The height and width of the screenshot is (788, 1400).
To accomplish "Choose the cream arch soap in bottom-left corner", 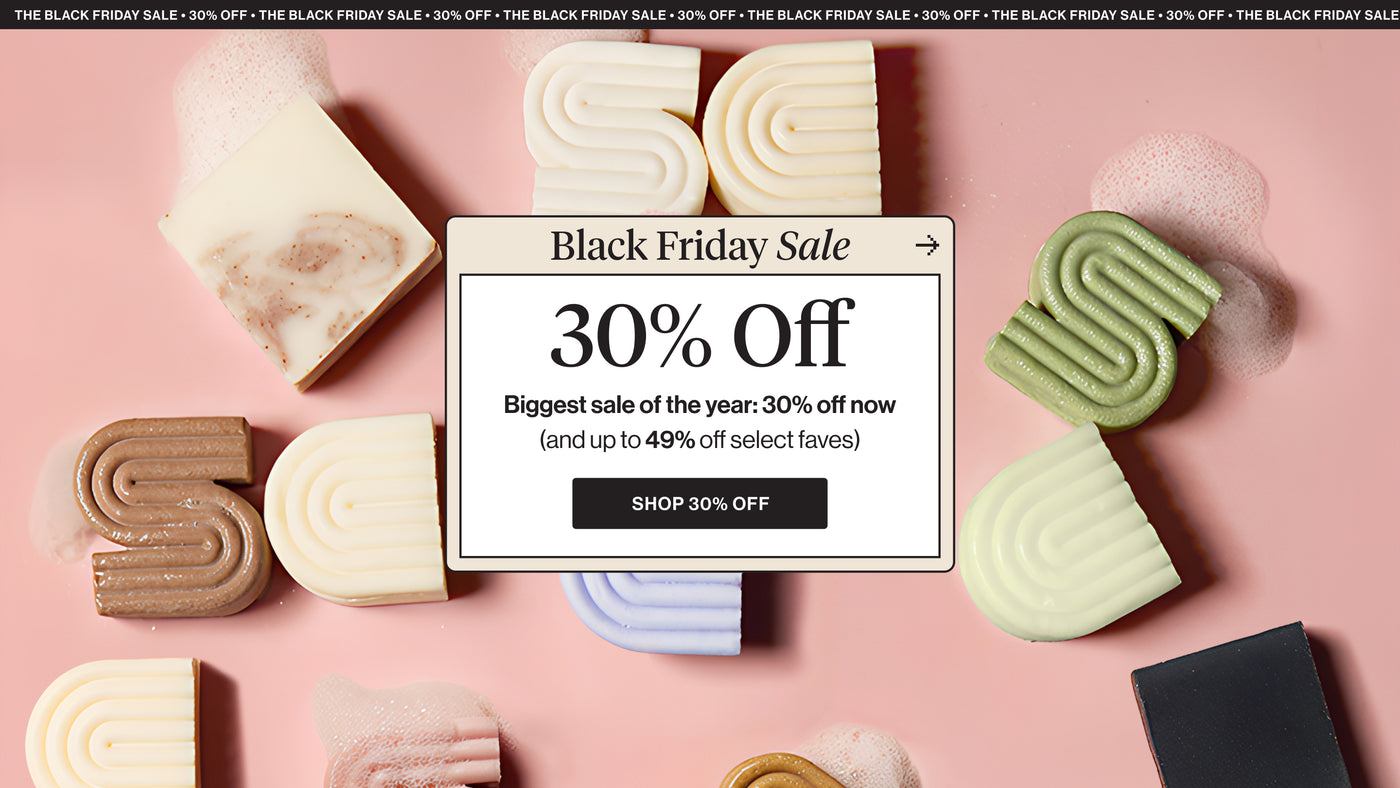I will coord(112,724).
